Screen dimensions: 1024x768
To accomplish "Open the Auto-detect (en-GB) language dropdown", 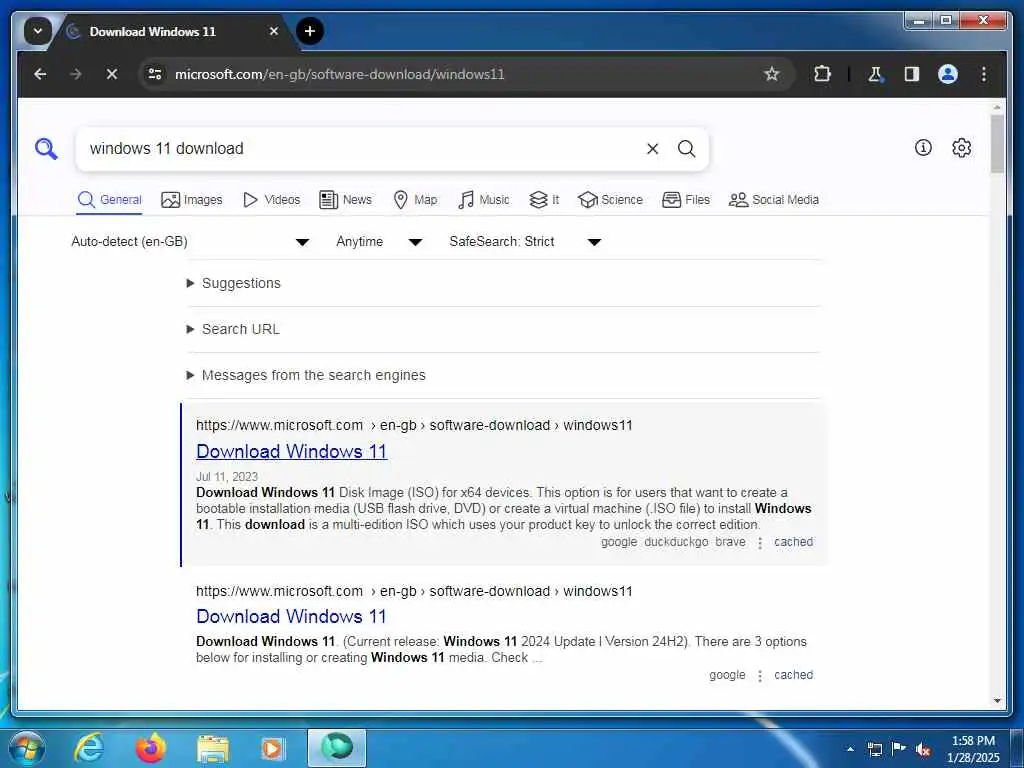I will [x=189, y=242].
